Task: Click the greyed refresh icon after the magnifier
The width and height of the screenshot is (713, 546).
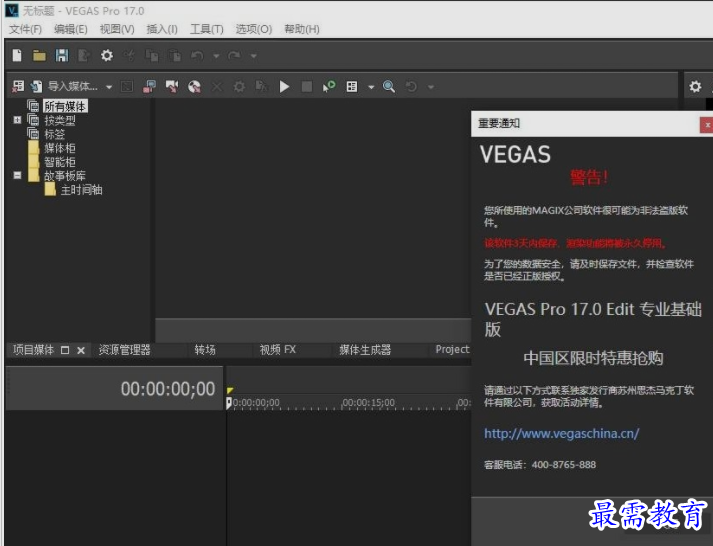Action: pyautogui.click(x=411, y=86)
